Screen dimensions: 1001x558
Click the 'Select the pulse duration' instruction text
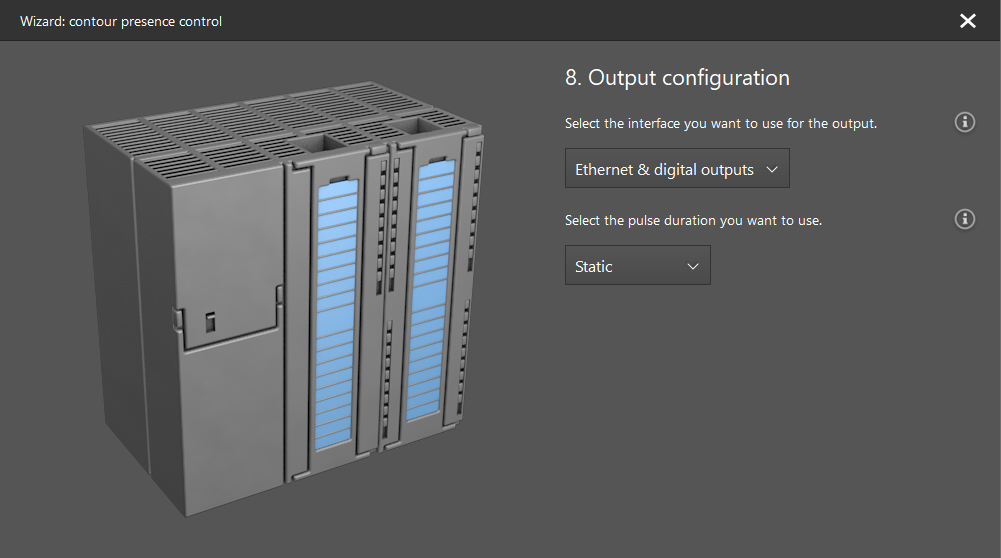pyautogui.click(x=693, y=220)
